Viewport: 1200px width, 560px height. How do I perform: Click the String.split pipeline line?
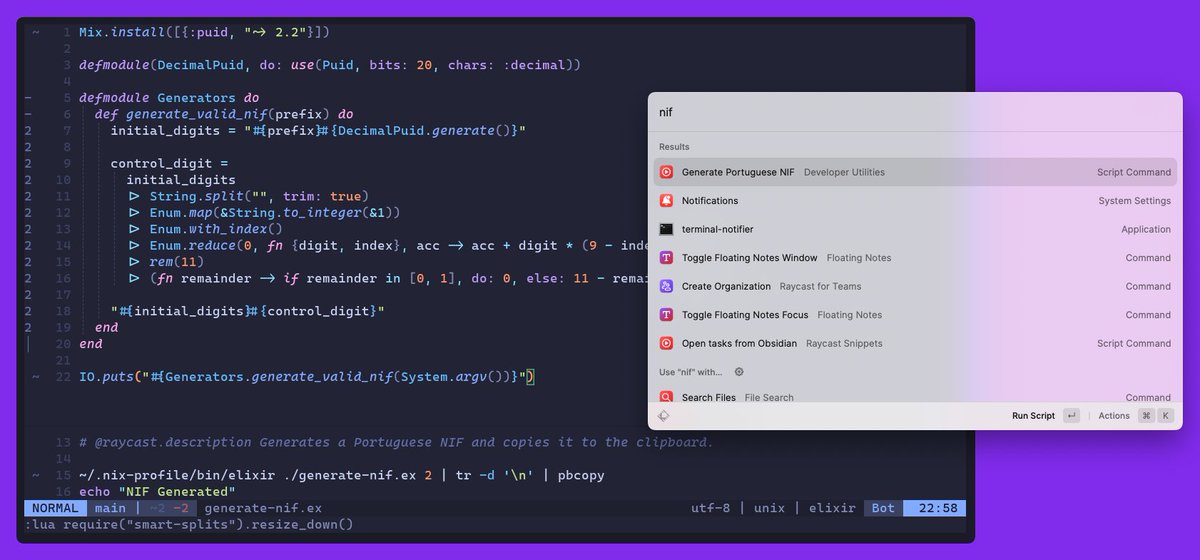click(x=249, y=195)
